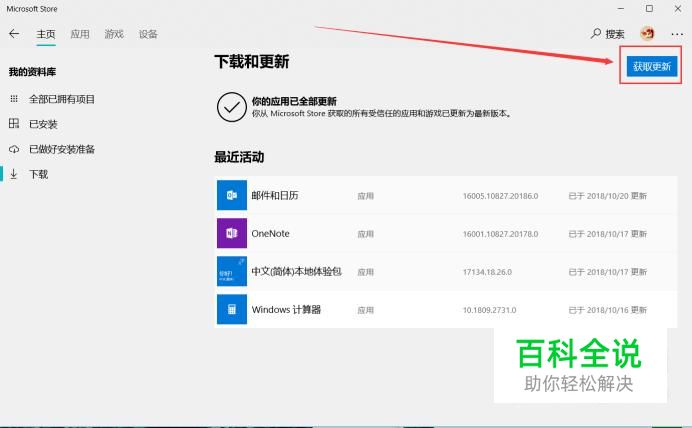
Task: Click the OneNote app icon
Action: [x=232, y=233]
